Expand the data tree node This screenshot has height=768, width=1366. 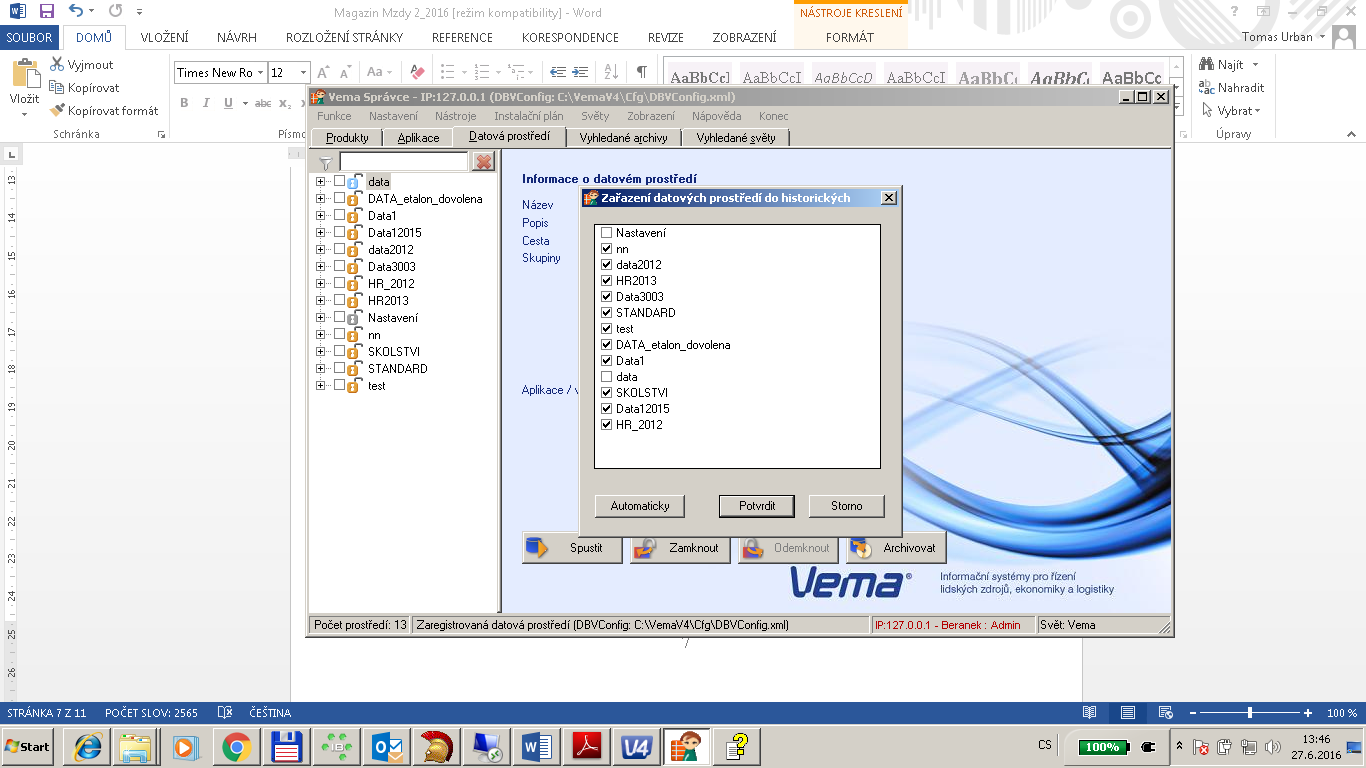(321, 181)
